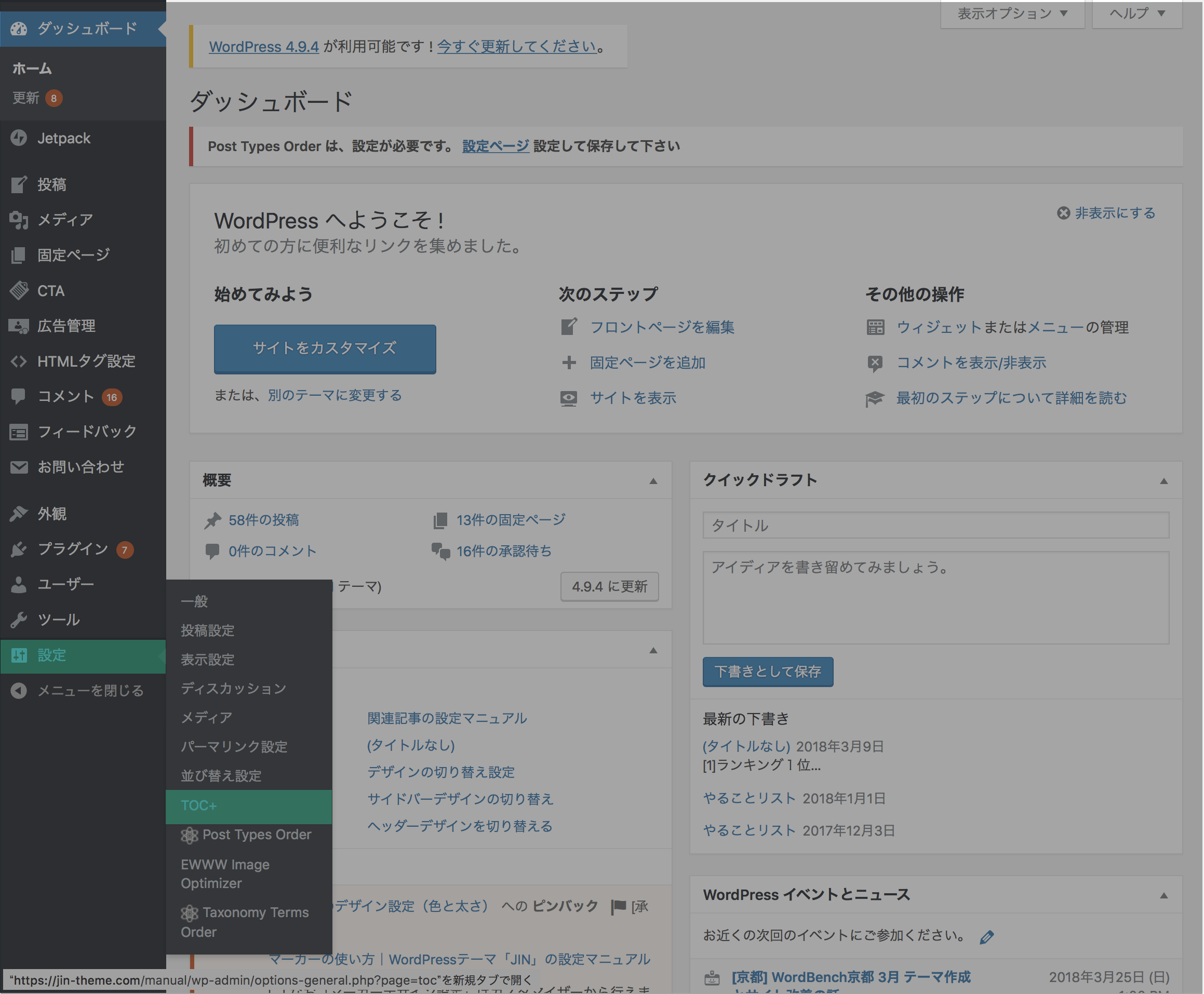Click the 外観 paintbrush icon
Viewport: 1204px width, 994px height.
18,514
